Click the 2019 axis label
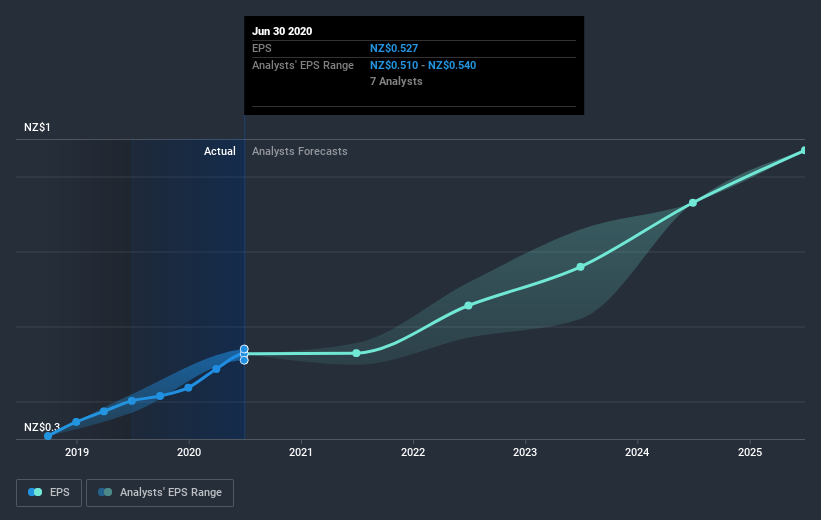 (76, 452)
